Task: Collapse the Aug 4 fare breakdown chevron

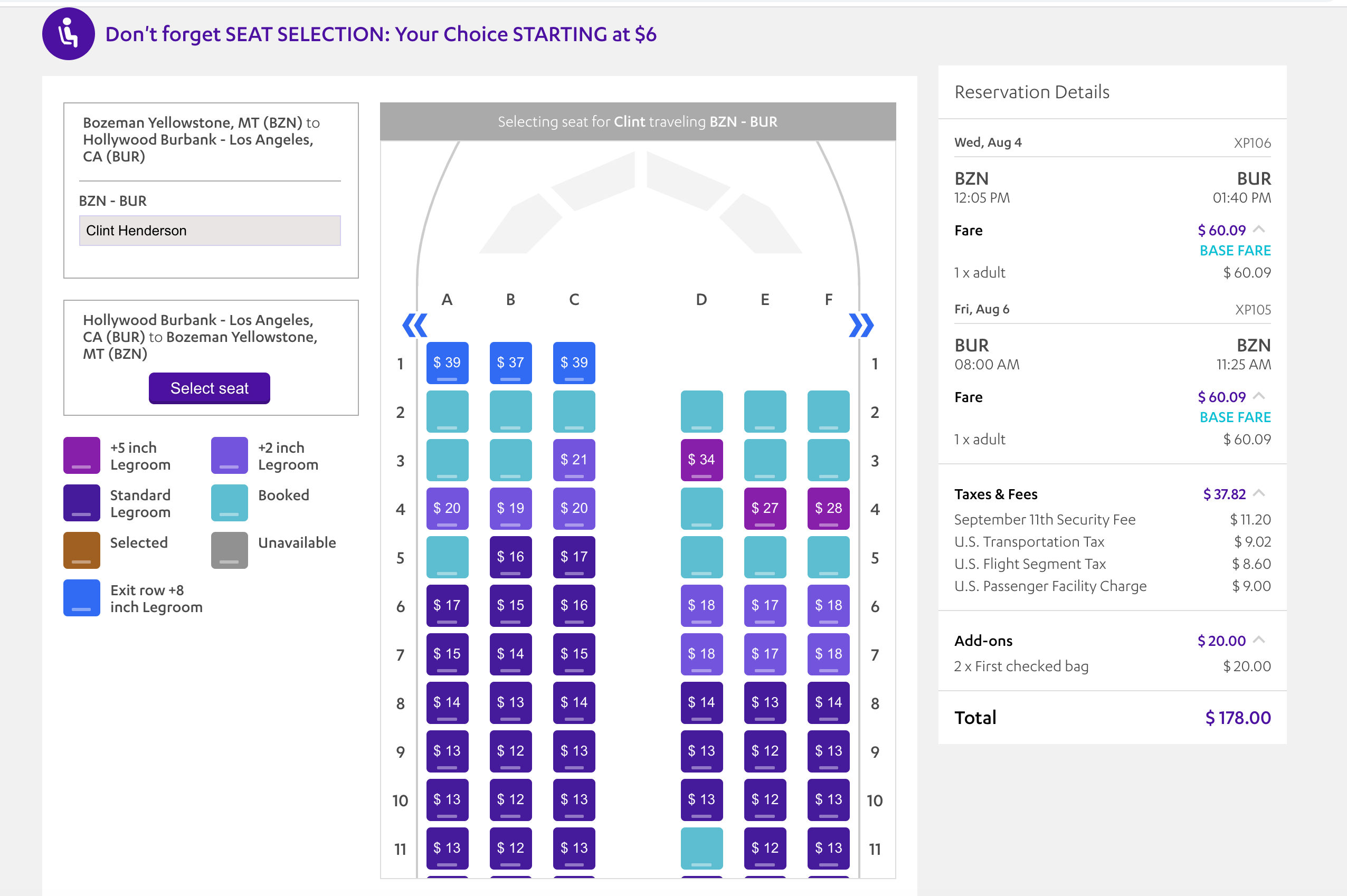Action: pos(1258,230)
